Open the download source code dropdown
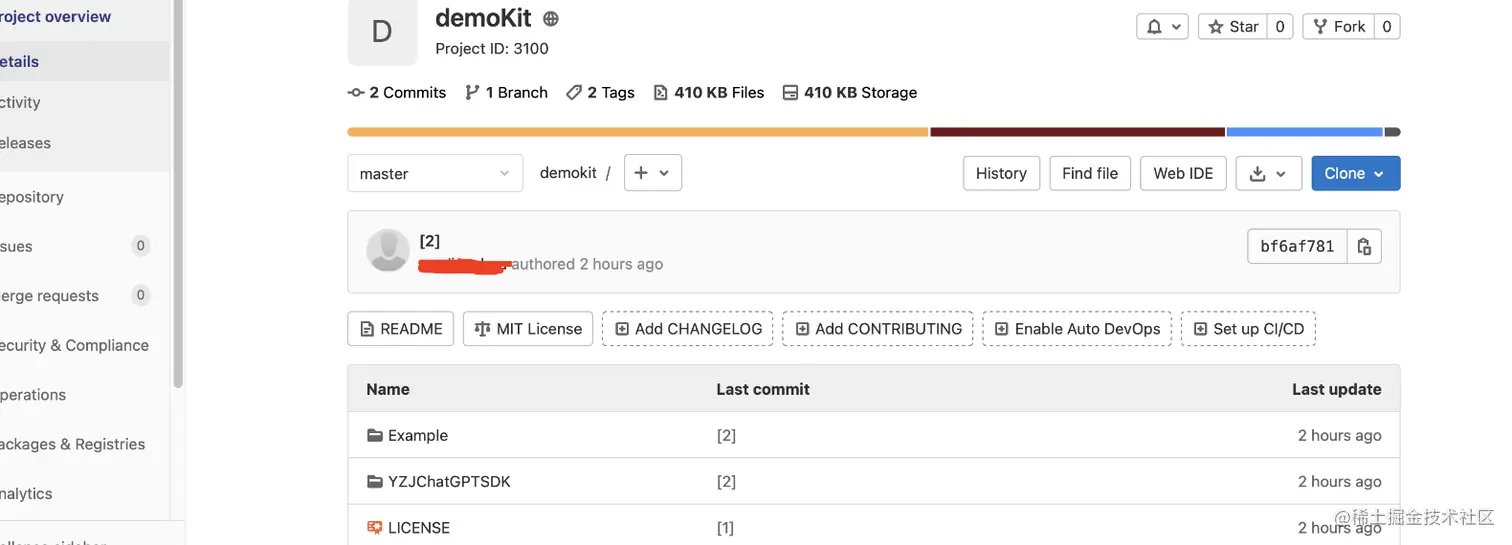 (x=1268, y=173)
